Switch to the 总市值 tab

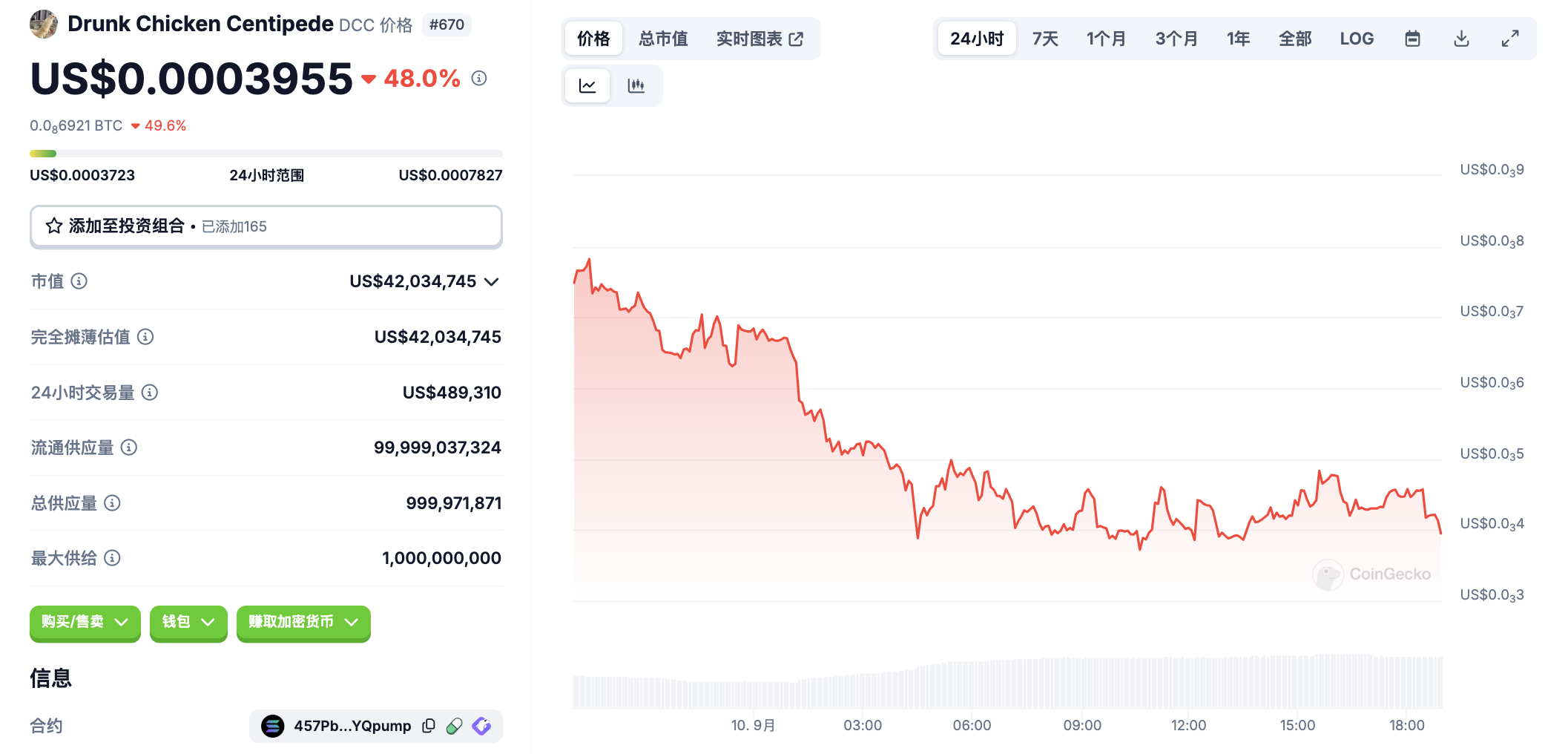(663, 39)
